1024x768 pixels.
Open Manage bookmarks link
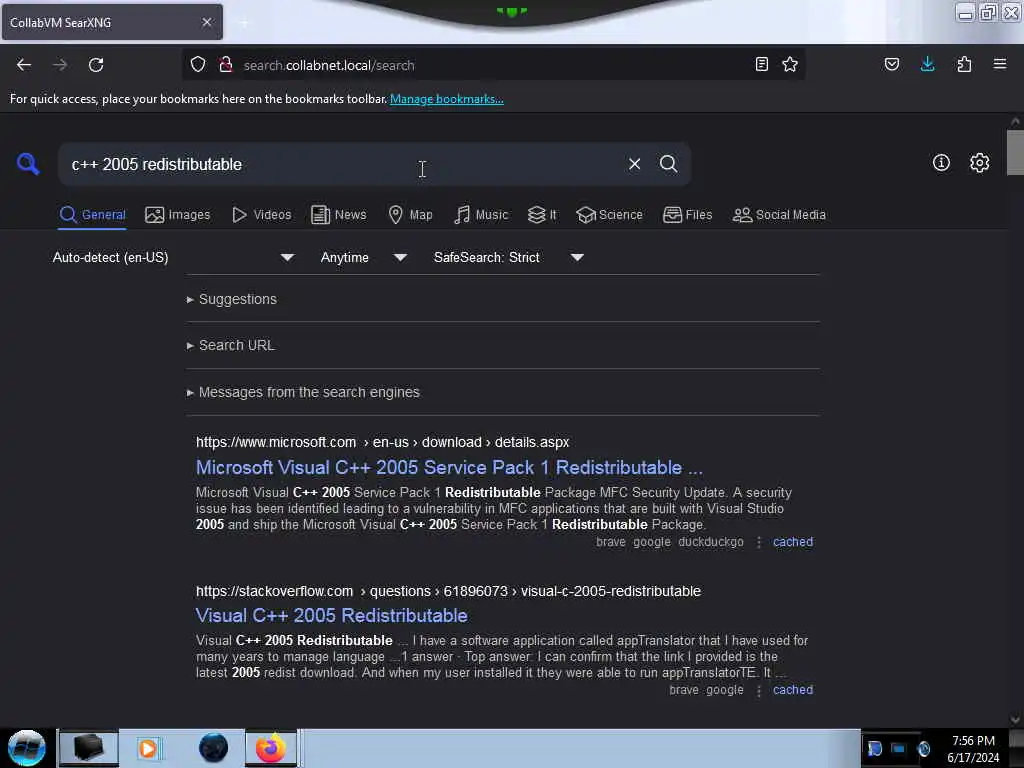point(447,99)
